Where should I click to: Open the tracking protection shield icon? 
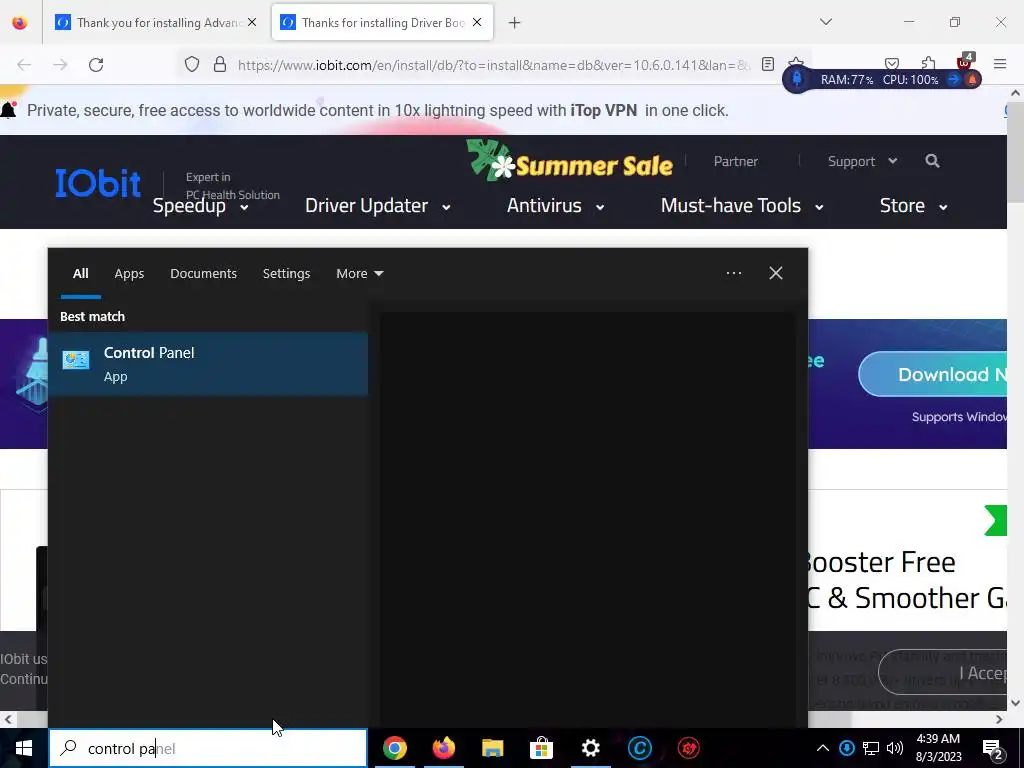(191, 64)
